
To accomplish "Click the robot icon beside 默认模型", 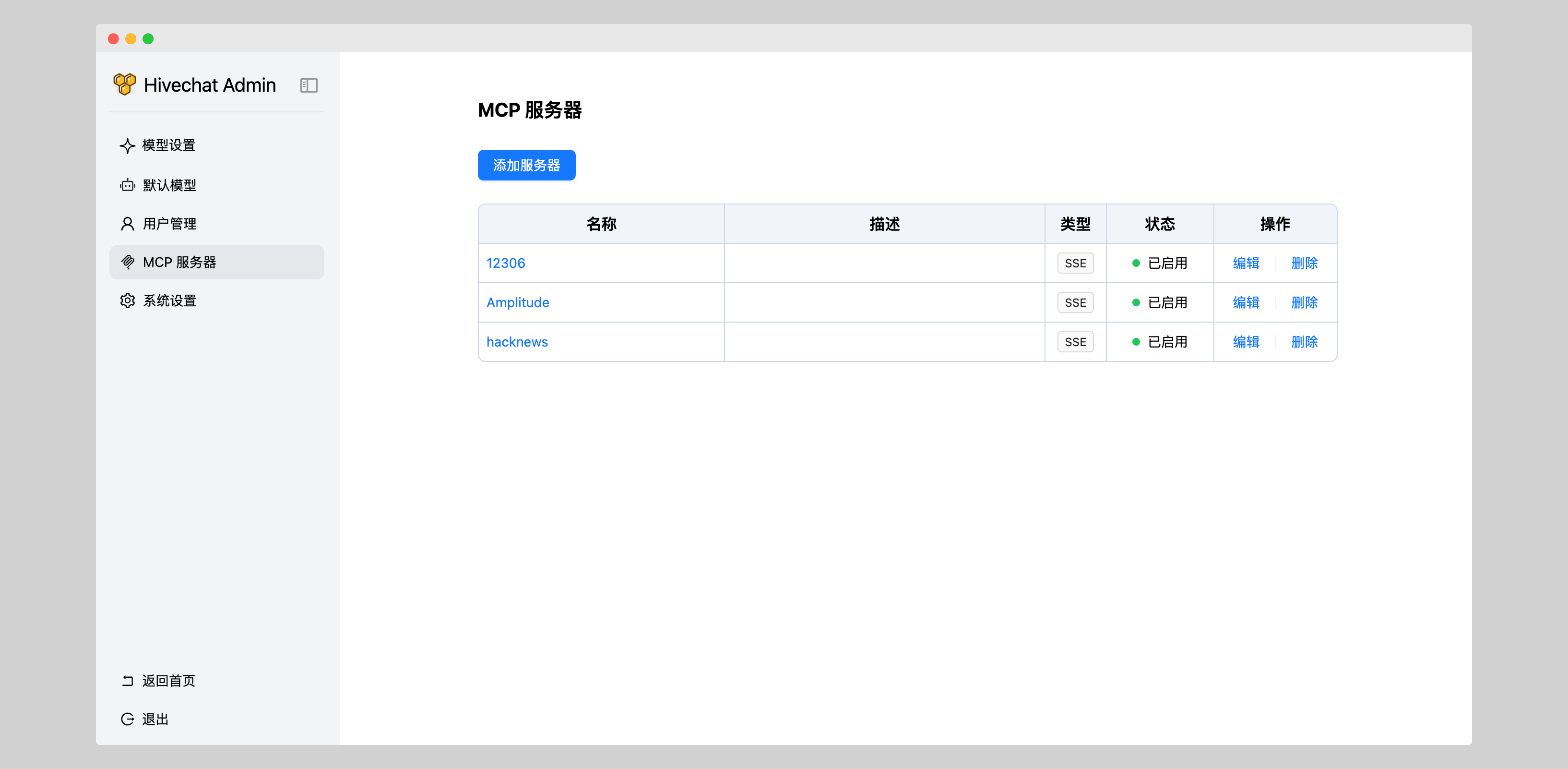I will point(127,185).
